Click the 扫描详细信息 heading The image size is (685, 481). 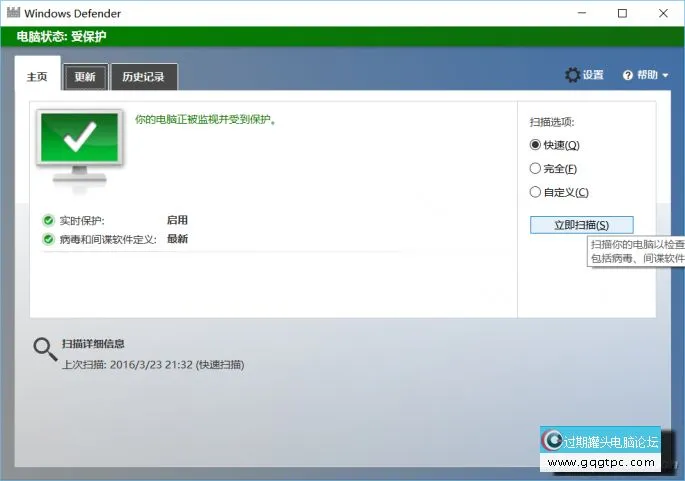point(93,344)
